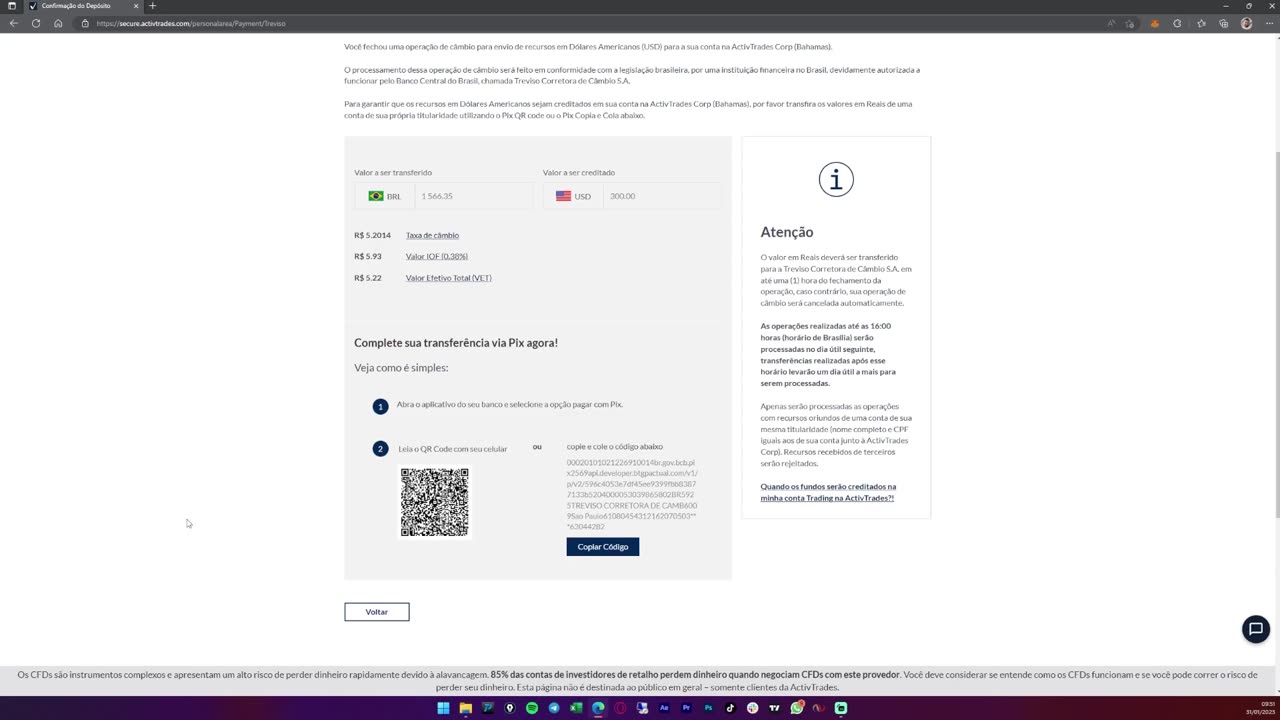Add this page to favorites star icon
This screenshot has width=1280, height=720.
coord(1130,23)
